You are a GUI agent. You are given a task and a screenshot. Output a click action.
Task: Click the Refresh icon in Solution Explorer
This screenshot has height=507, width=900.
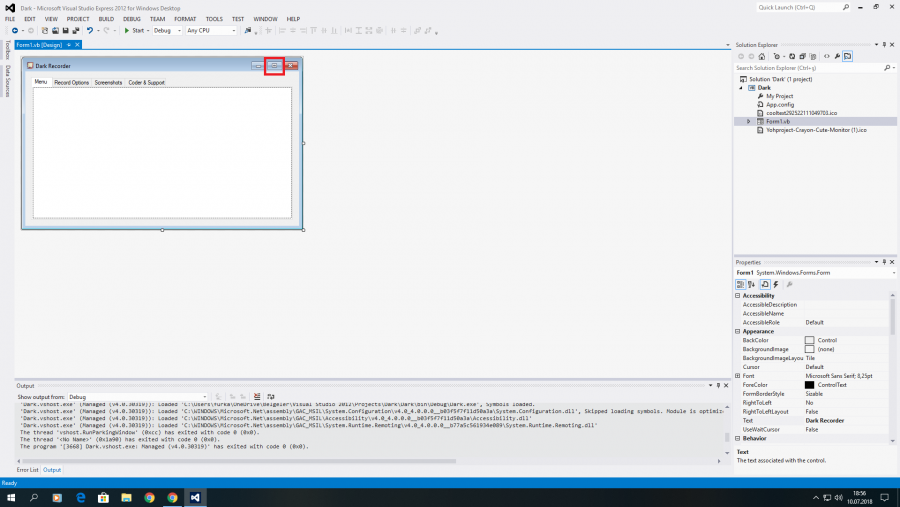792,56
